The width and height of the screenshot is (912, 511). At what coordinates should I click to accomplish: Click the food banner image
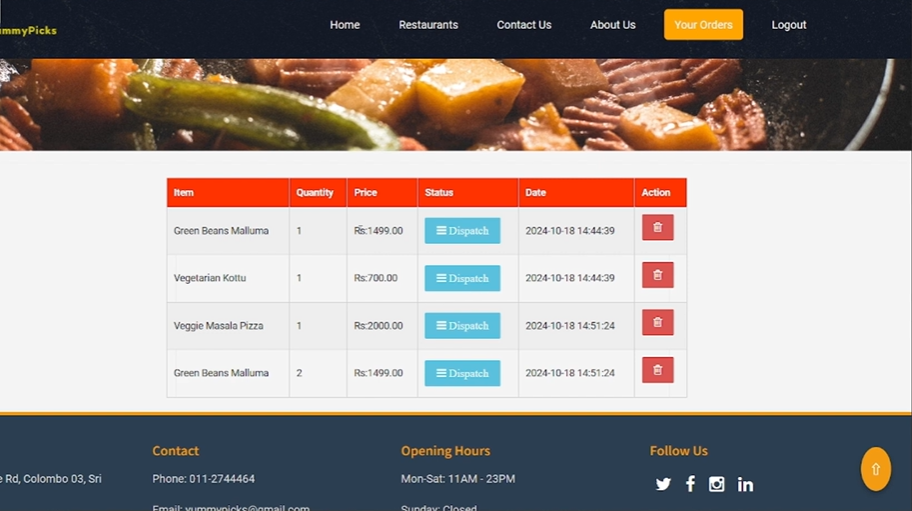point(456,105)
